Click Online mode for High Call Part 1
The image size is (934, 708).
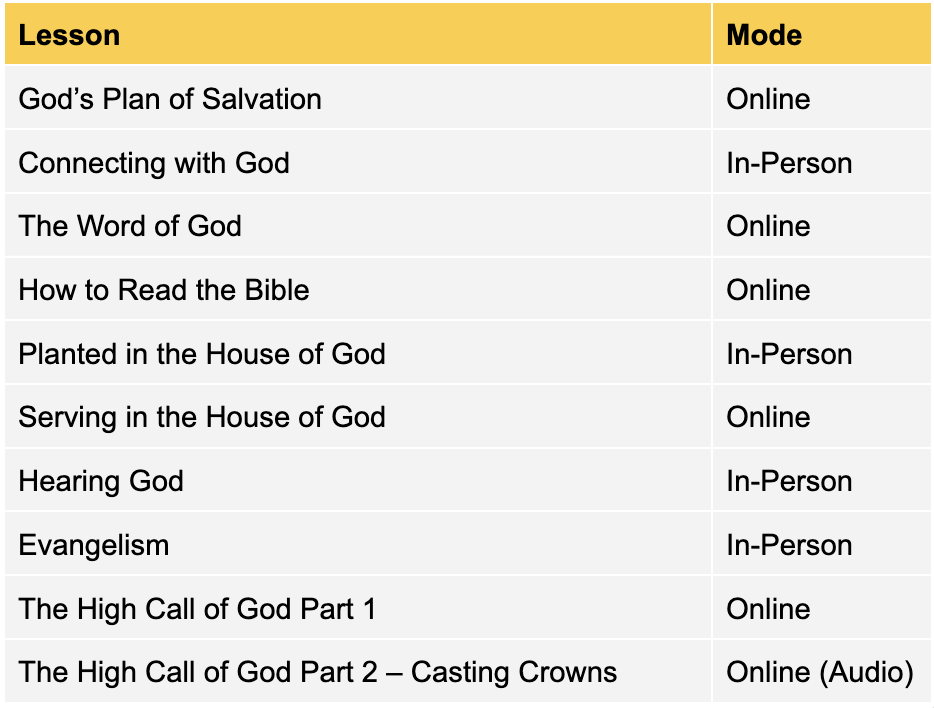coord(768,609)
